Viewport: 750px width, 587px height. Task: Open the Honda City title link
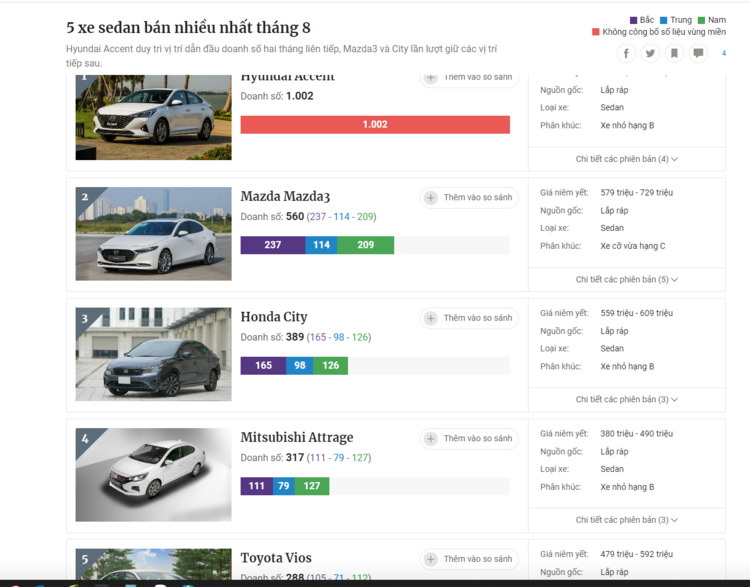coord(274,317)
